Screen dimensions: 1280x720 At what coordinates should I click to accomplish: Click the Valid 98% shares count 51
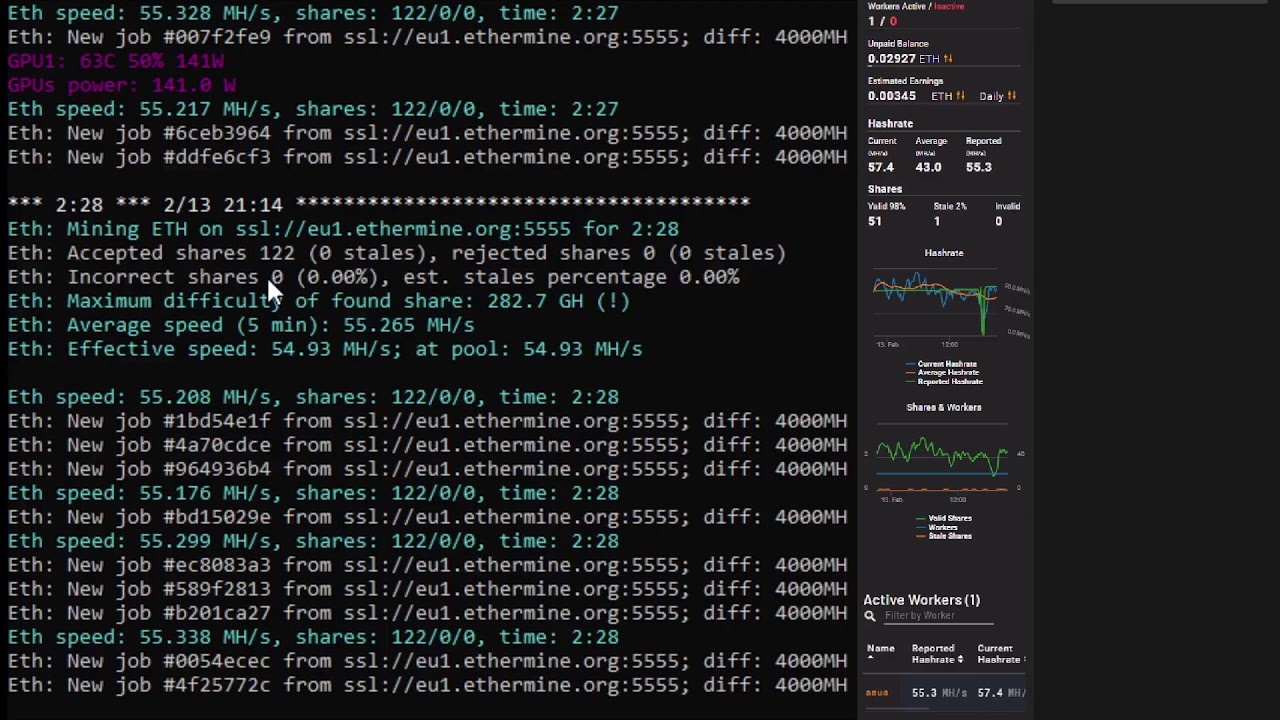[875, 221]
